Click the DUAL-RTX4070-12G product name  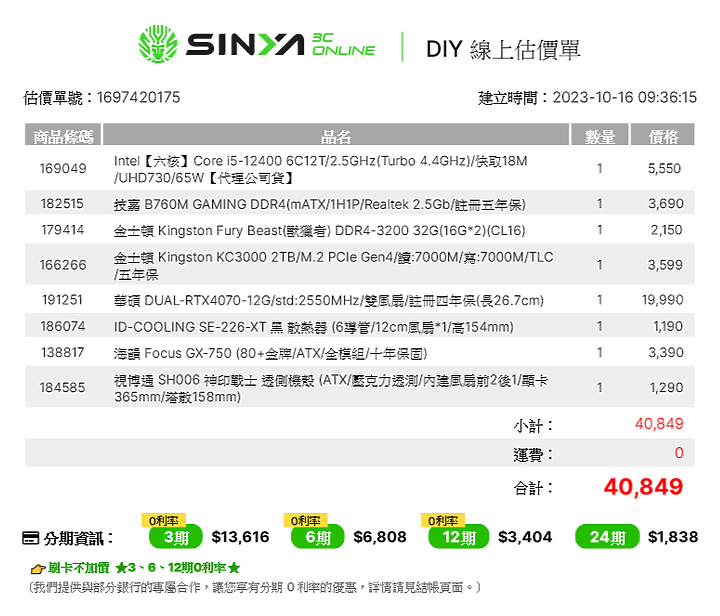tap(329, 300)
